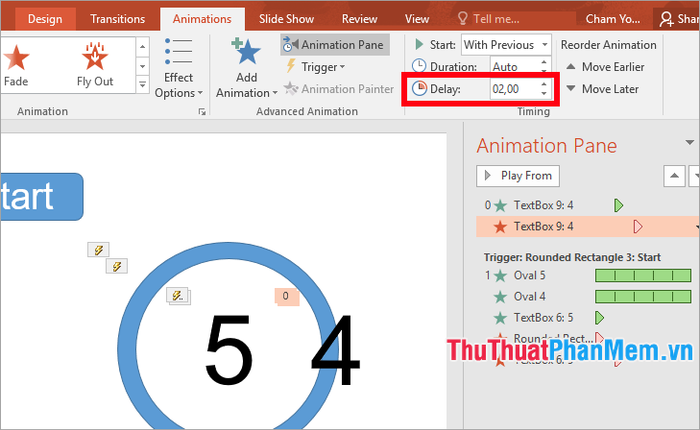This screenshot has height=430, width=700.
Task: Click the Delay value field
Action: (x=513, y=89)
